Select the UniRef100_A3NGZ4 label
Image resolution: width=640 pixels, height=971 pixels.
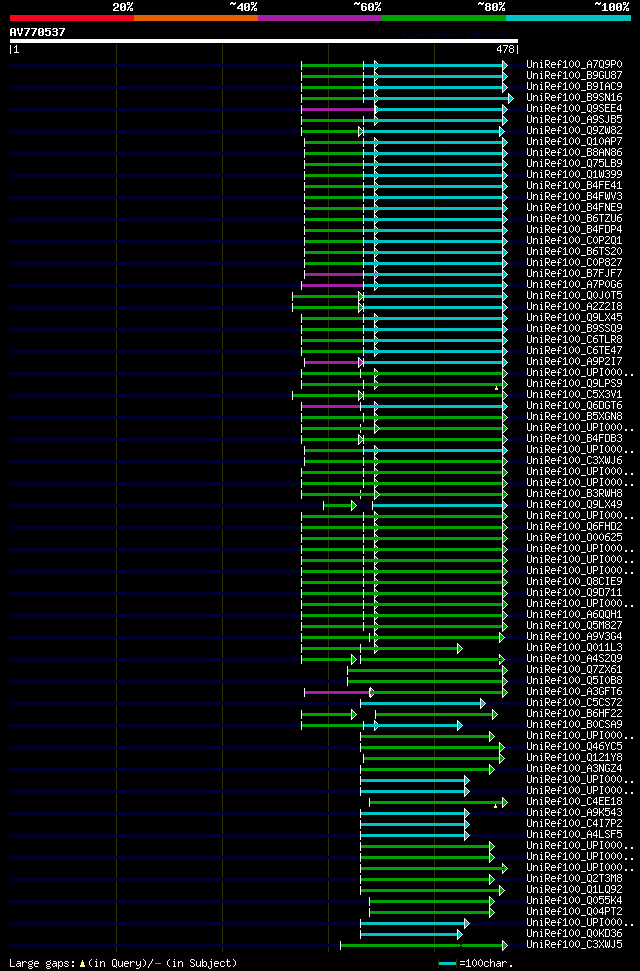coord(574,769)
